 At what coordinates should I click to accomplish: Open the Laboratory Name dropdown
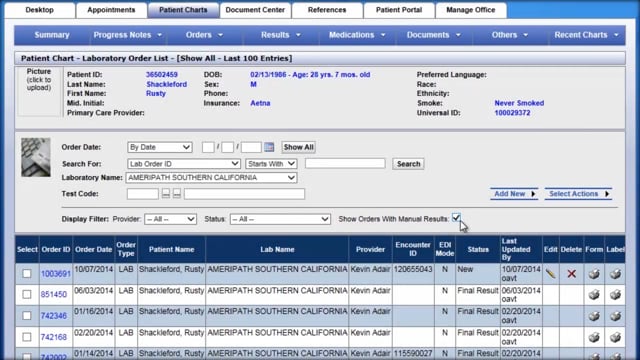click(x=211, y=178)
